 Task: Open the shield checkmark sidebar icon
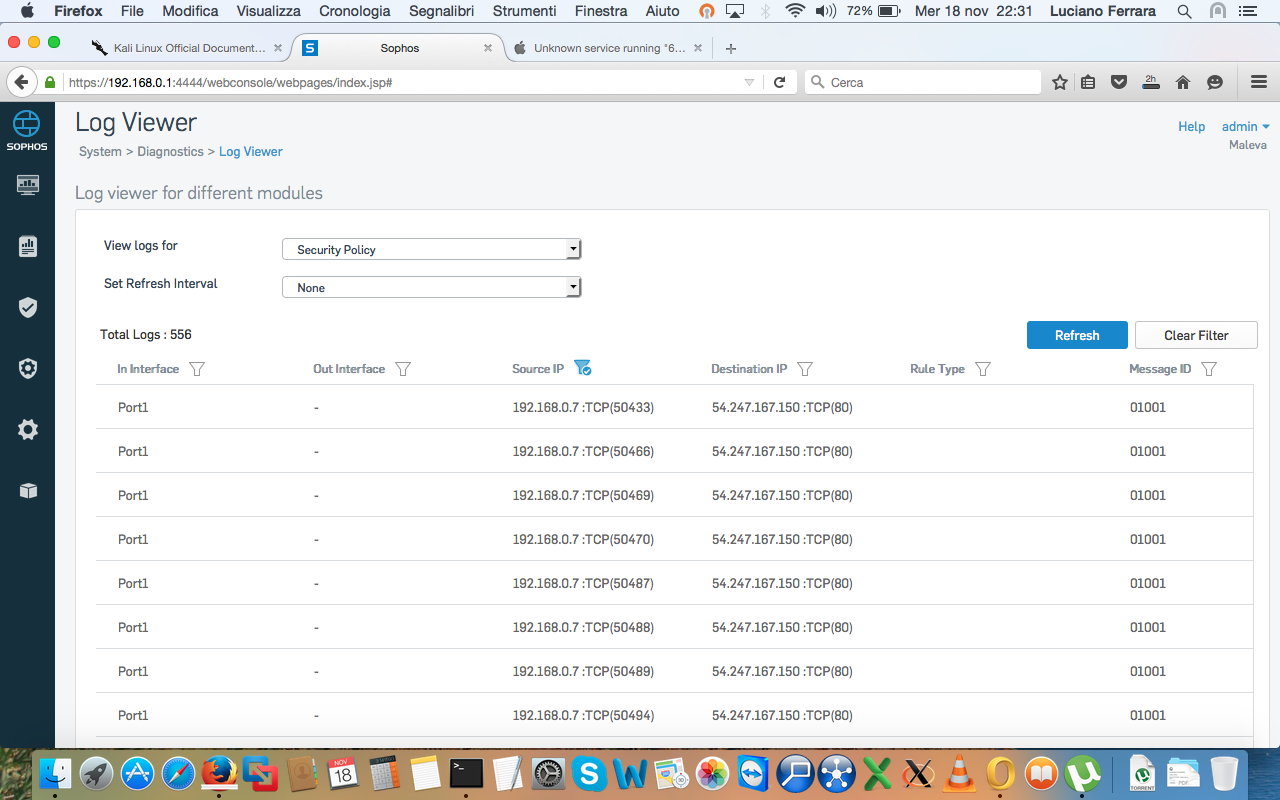(28, 307)
